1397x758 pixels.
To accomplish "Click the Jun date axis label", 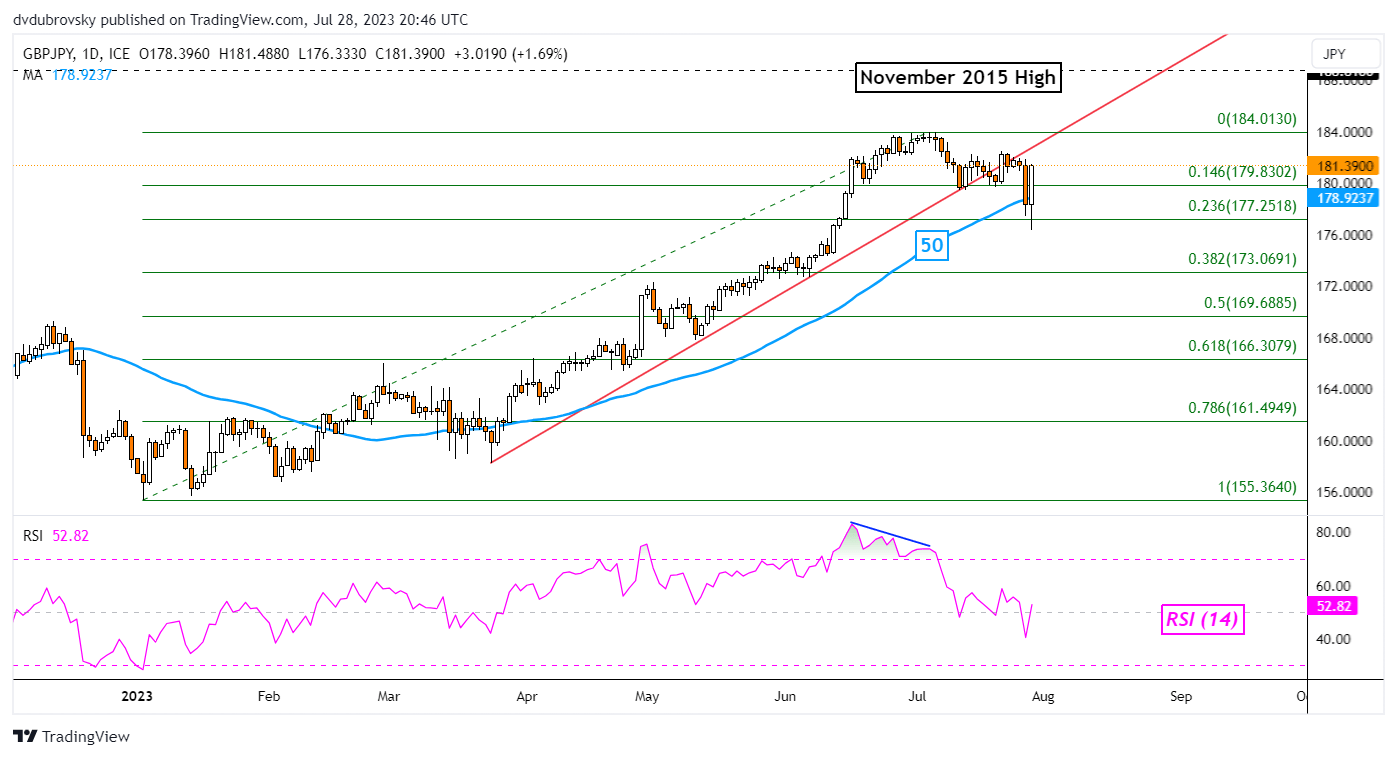I will click(786, 697).
